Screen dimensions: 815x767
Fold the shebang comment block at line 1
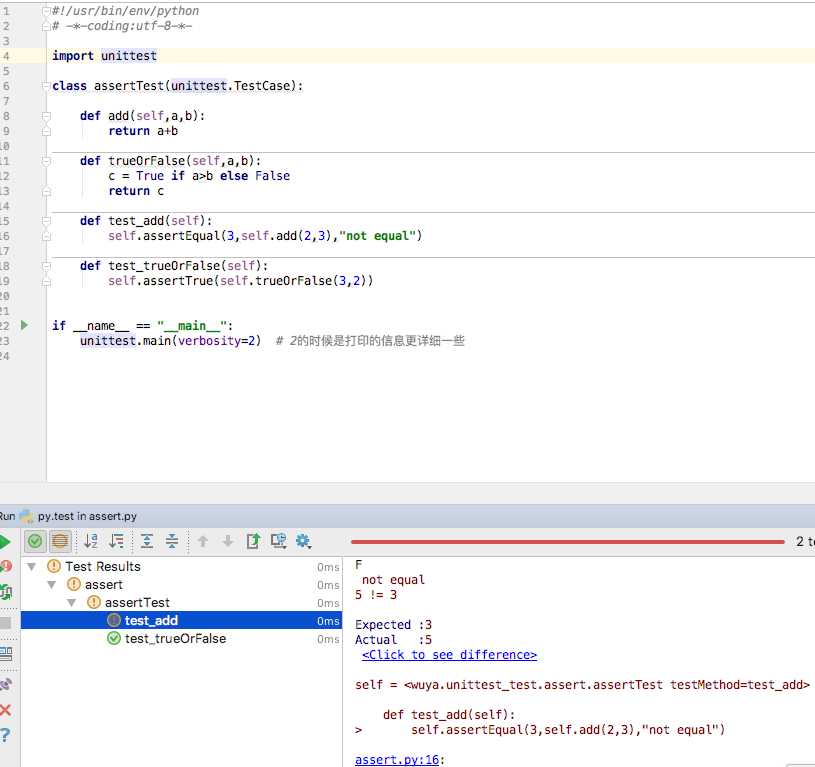[x=46, y=11]
